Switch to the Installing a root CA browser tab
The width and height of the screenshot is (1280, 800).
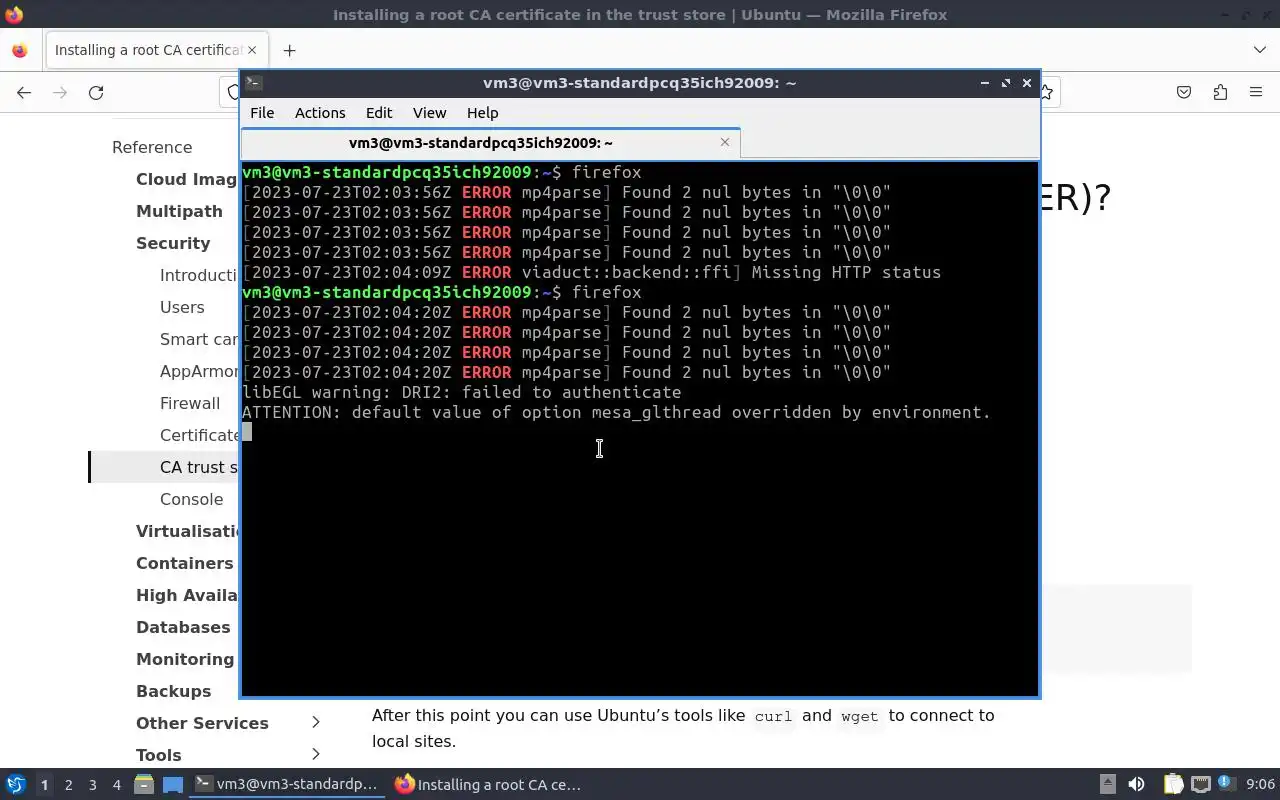tap(155, 50)
